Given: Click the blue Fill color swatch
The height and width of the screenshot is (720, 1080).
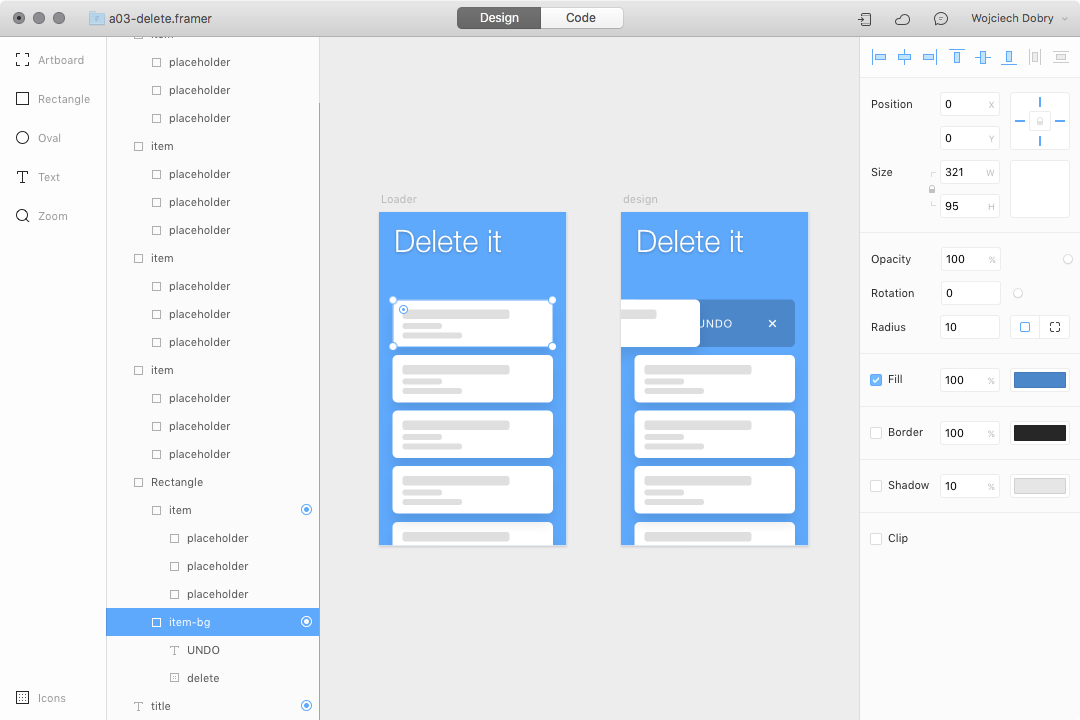Looking at the screenshot, I should pyautogui.click(x=1039, y=379).
